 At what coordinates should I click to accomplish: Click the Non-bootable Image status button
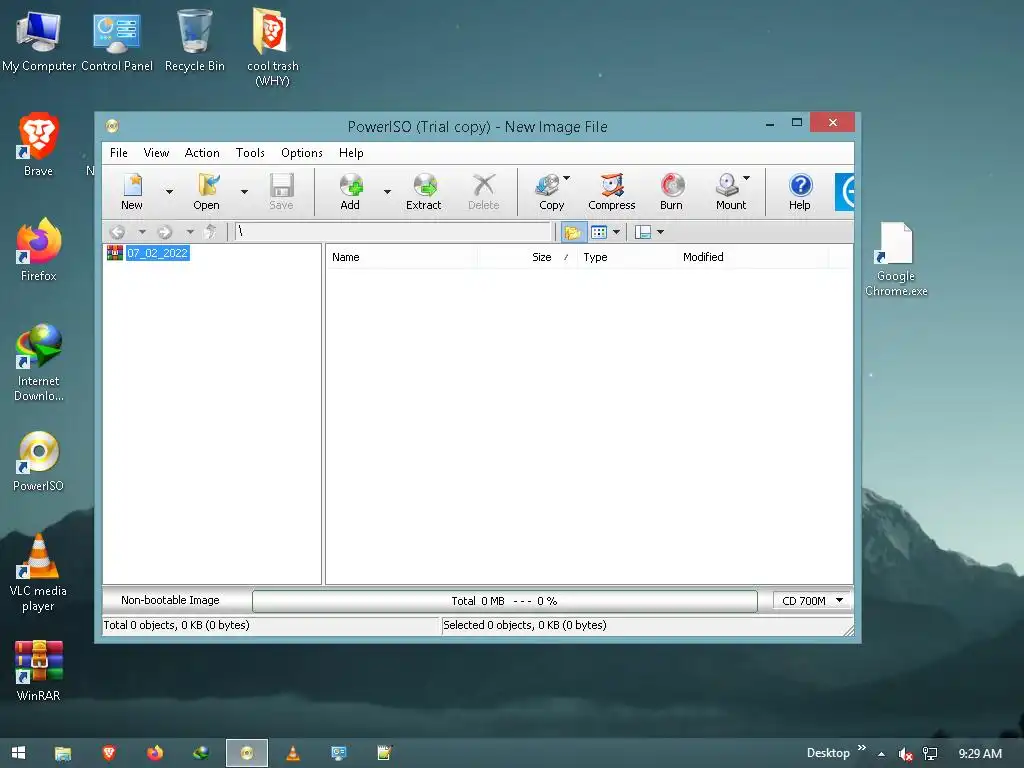[170, 600]
